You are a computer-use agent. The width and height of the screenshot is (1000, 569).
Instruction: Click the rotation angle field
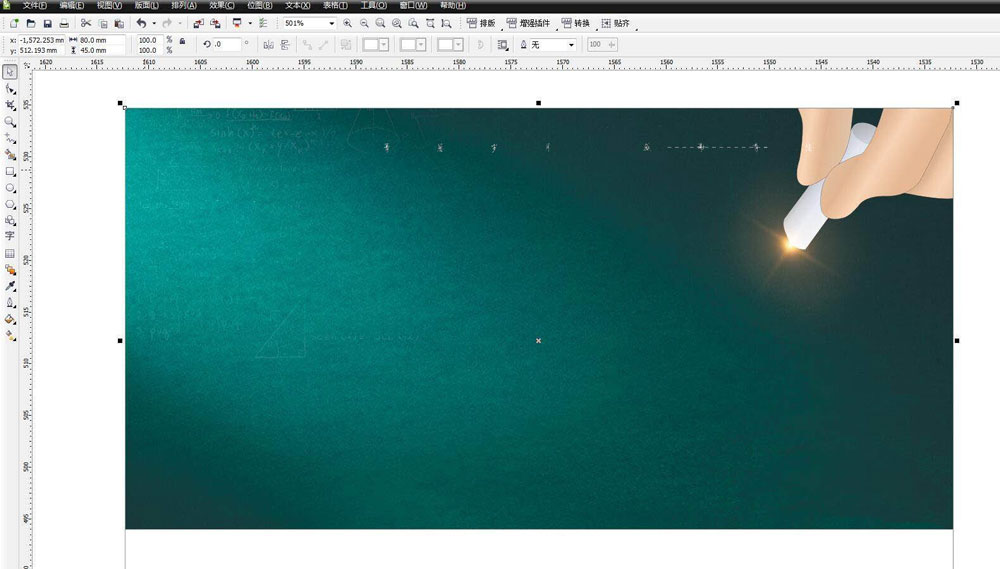(226, 45)
